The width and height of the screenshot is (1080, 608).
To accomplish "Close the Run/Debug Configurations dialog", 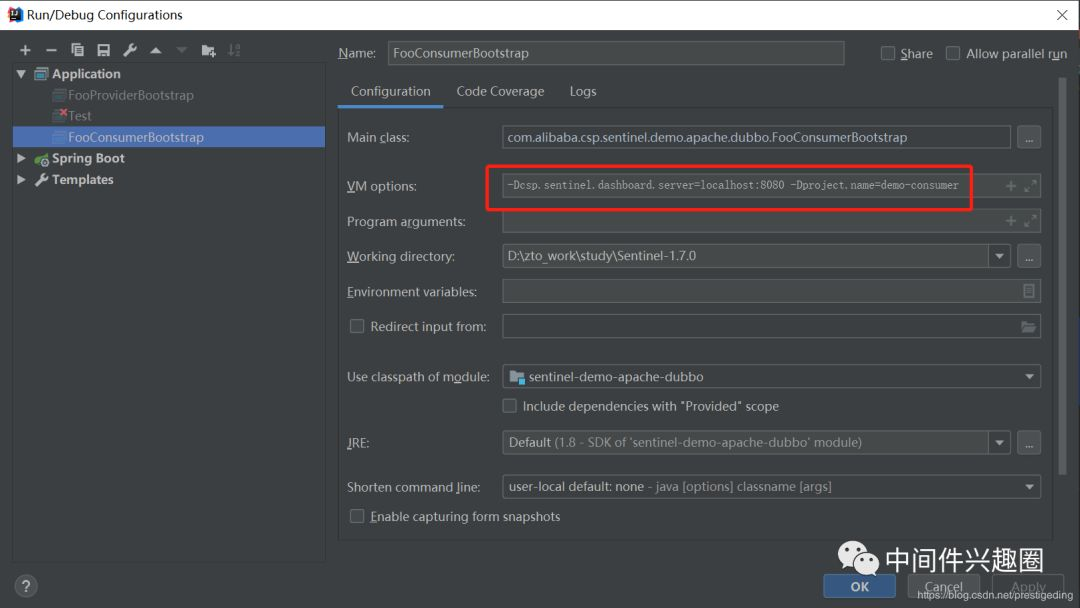I will pyautogui.click(x=1061, y=15).
